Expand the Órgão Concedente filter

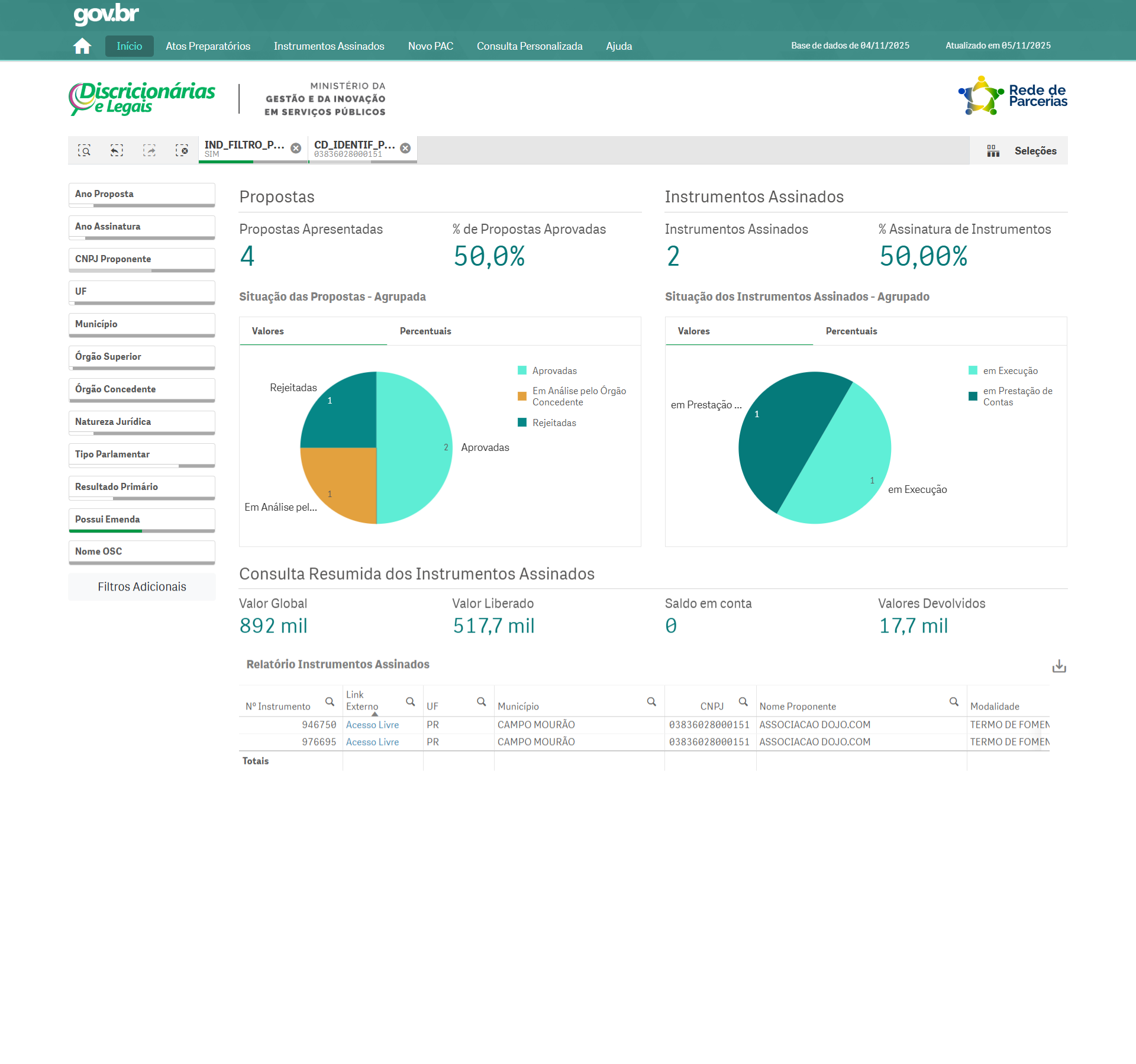pos(141,389)
